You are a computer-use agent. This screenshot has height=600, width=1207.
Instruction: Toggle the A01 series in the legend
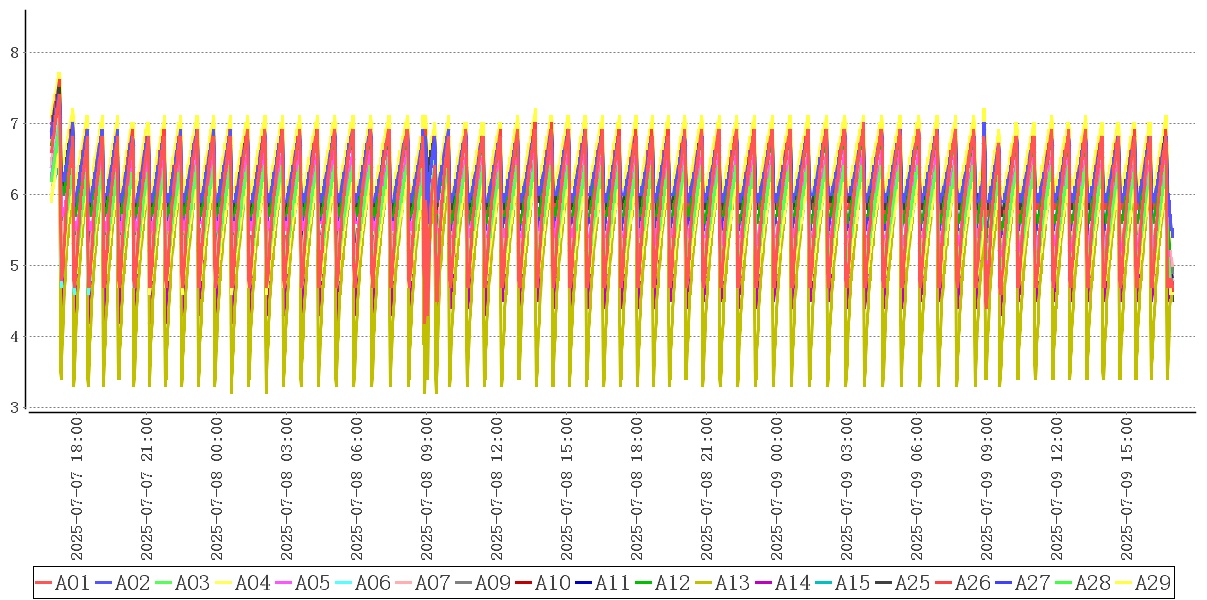click(x=73, y=582)
